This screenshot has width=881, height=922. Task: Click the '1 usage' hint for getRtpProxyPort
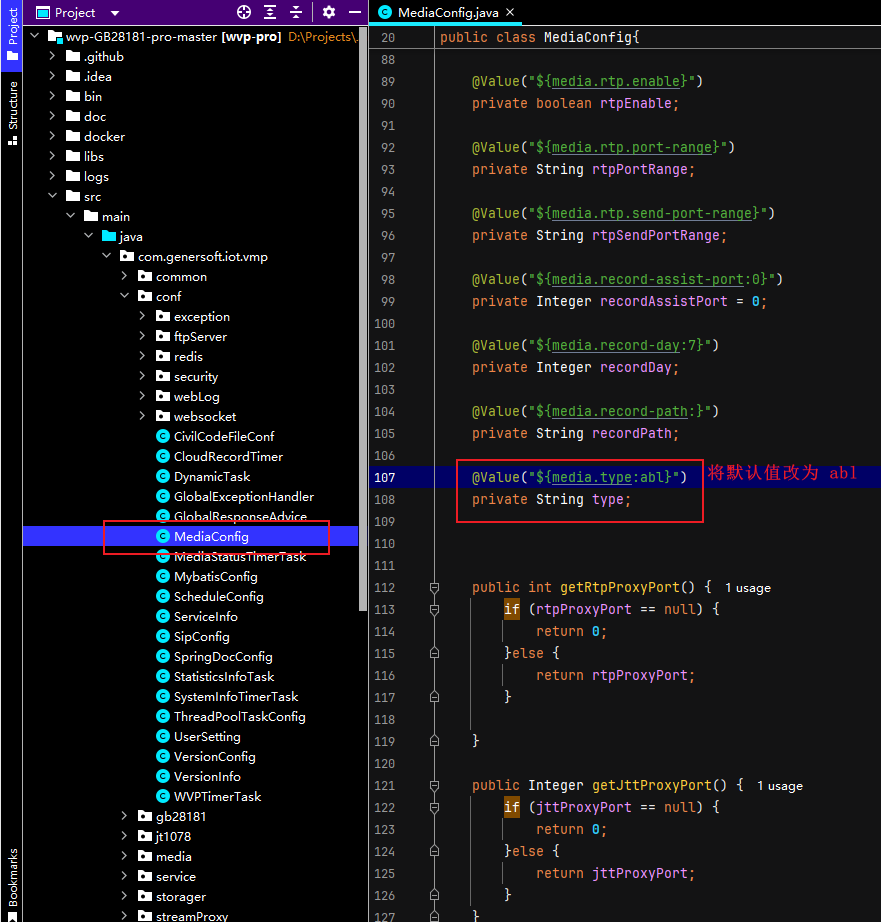pos(747,588)
